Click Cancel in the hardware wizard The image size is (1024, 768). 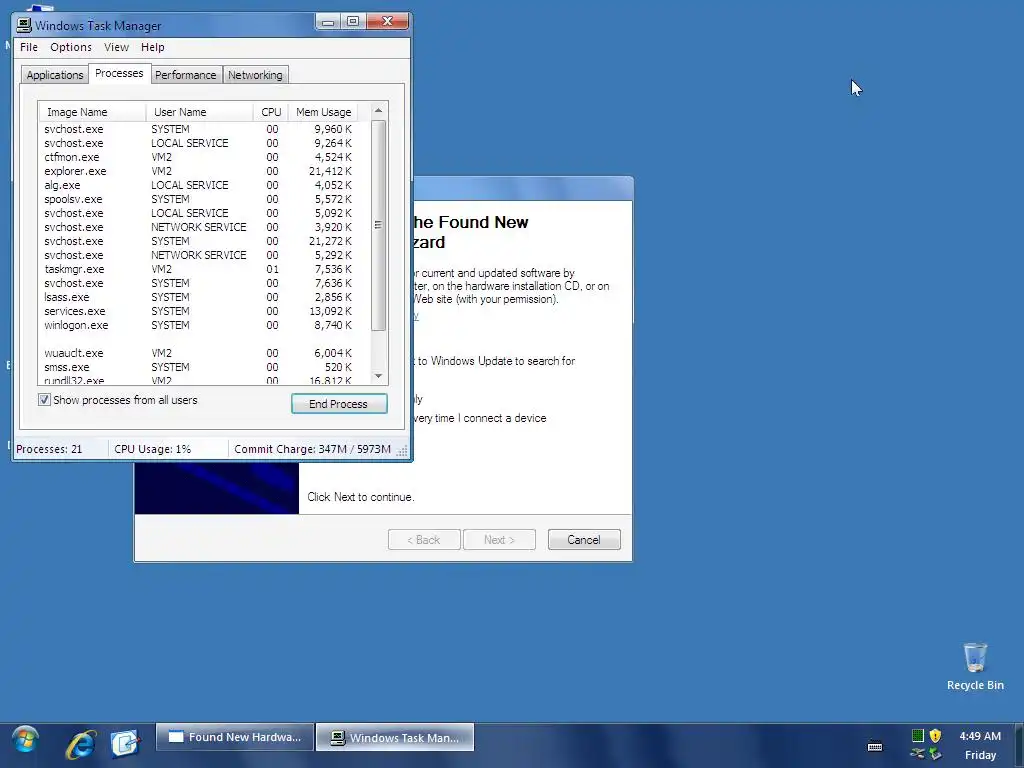point(584,539)
